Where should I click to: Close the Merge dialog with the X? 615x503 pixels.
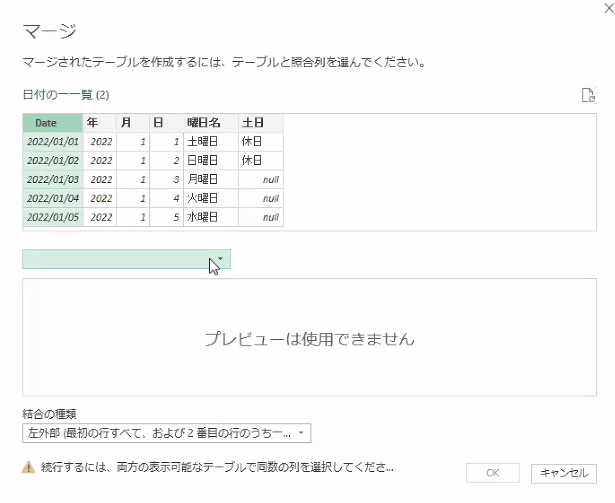(x=609, y=8)
